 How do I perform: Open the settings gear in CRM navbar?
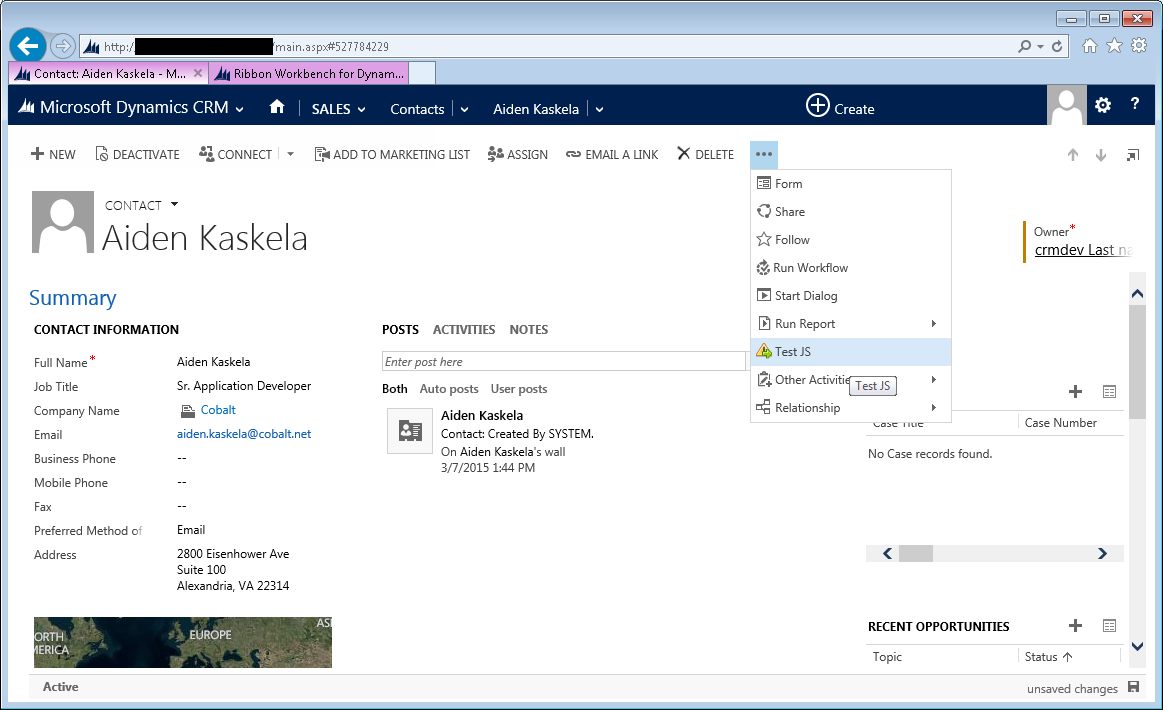coord(1103,105)
